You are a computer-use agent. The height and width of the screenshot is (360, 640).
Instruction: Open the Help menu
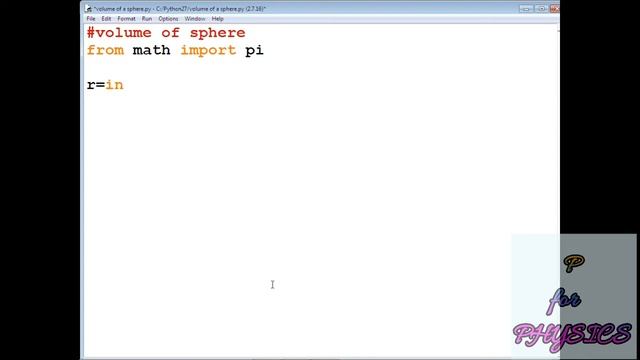click(218, 19)
